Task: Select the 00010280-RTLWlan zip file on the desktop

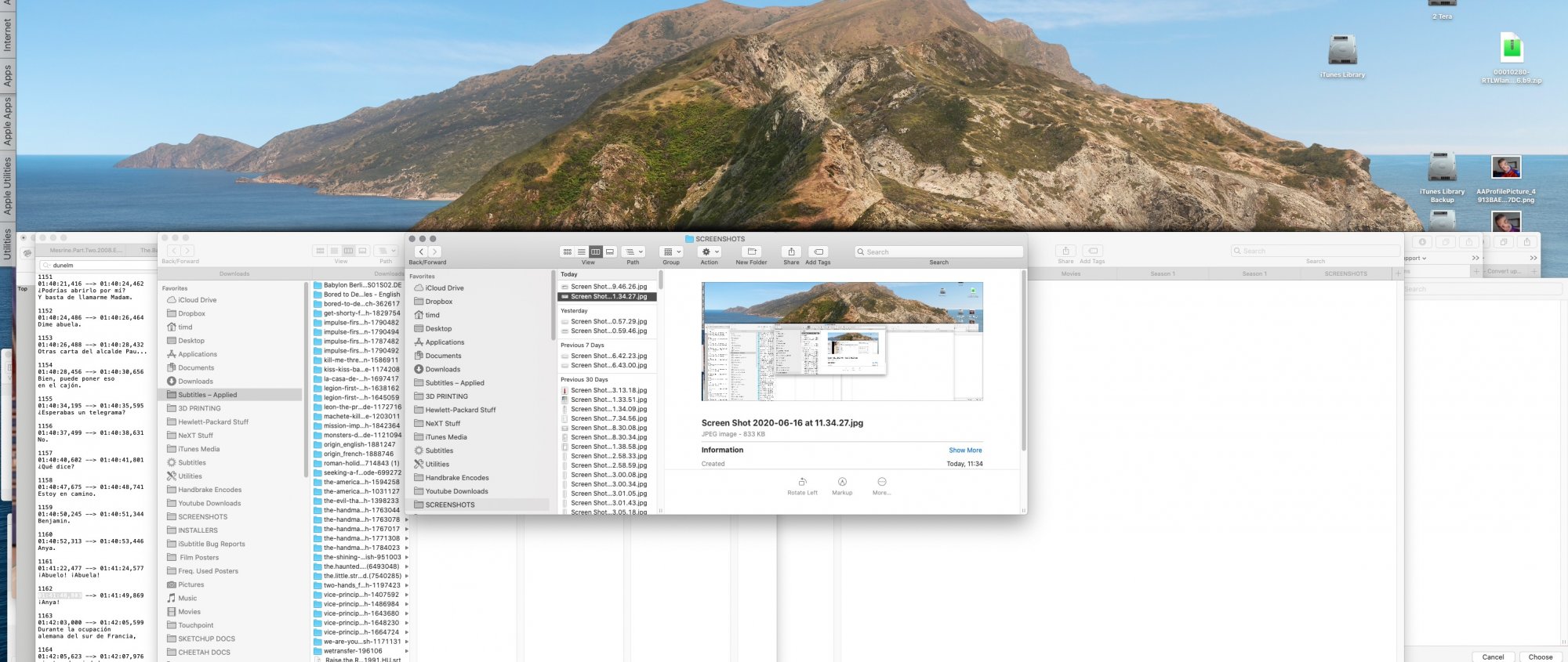Action: pyautogui.click(x=1512, y=47)
